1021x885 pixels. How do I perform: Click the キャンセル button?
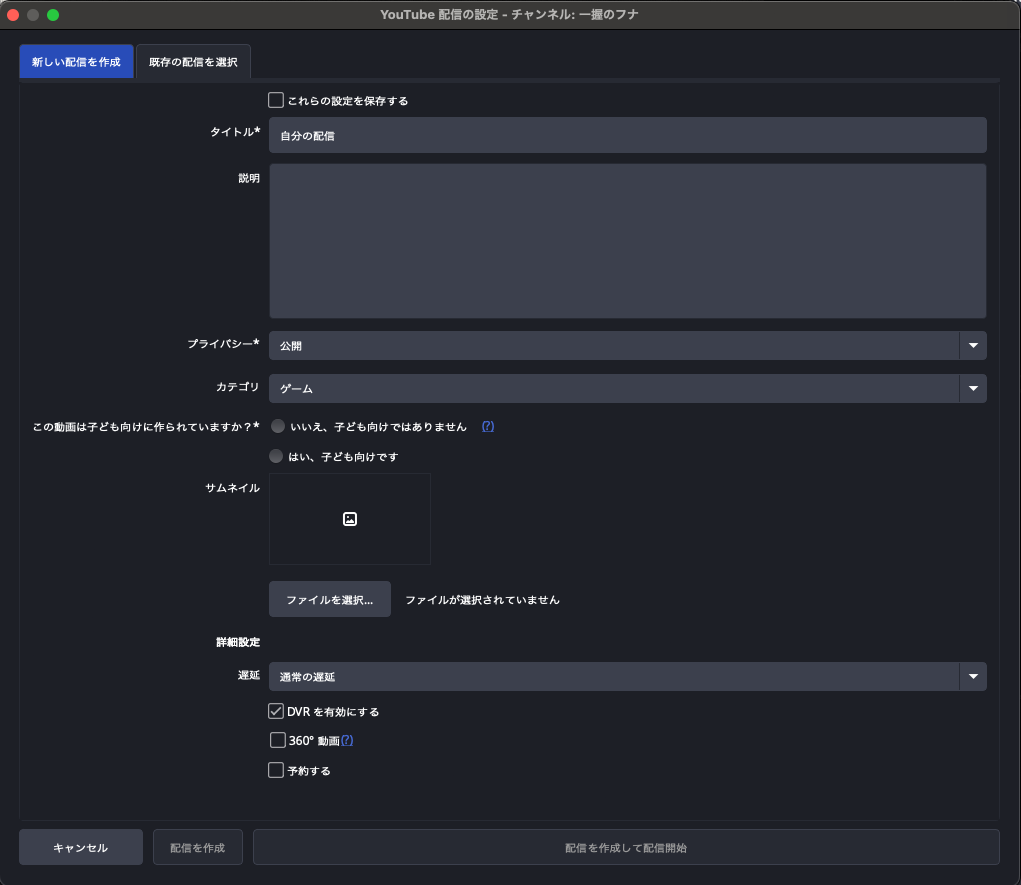(81, 847)
